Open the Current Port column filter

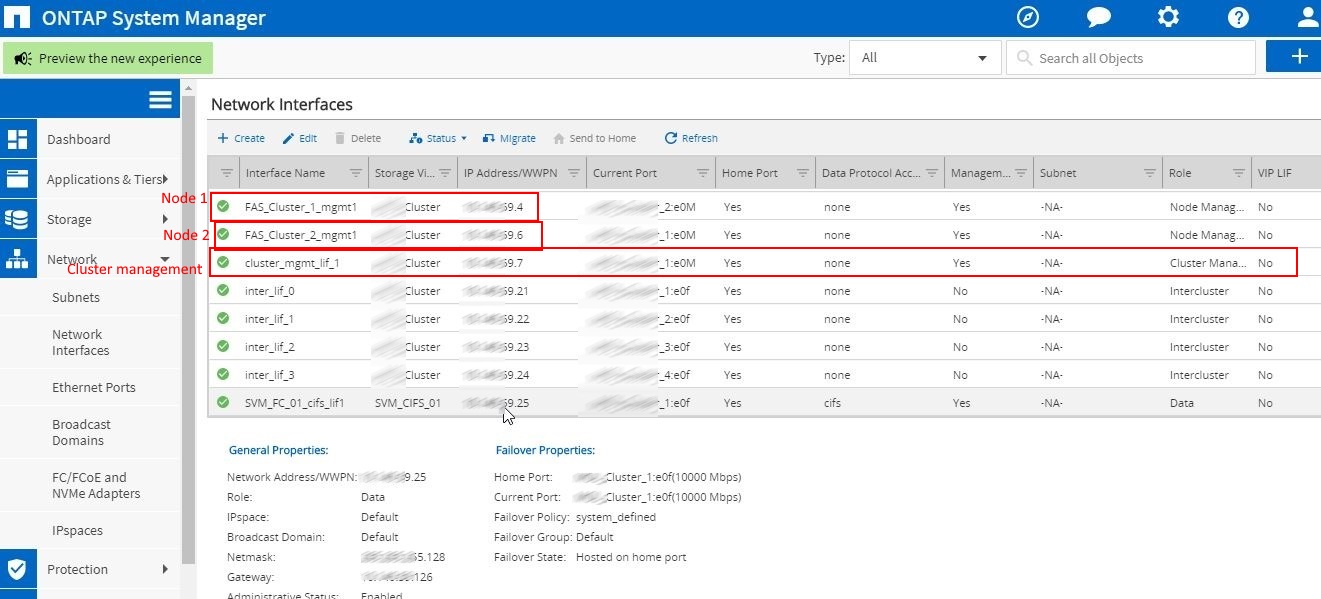703,173
